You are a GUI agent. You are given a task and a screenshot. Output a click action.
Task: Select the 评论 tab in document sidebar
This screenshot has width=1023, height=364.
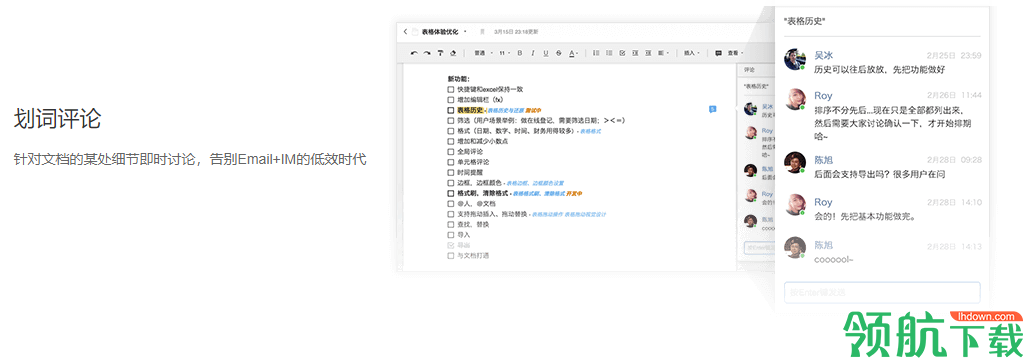pyautogui.click(x=749, y=70)
